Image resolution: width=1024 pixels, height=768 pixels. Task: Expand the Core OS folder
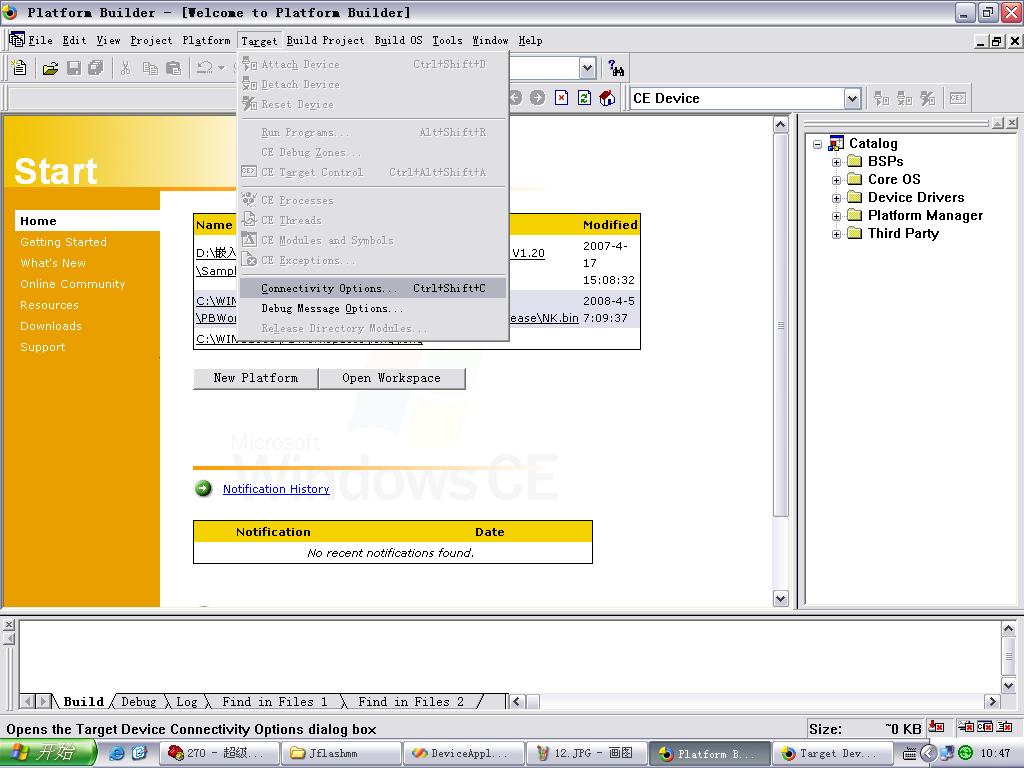[x=836, y=180]
